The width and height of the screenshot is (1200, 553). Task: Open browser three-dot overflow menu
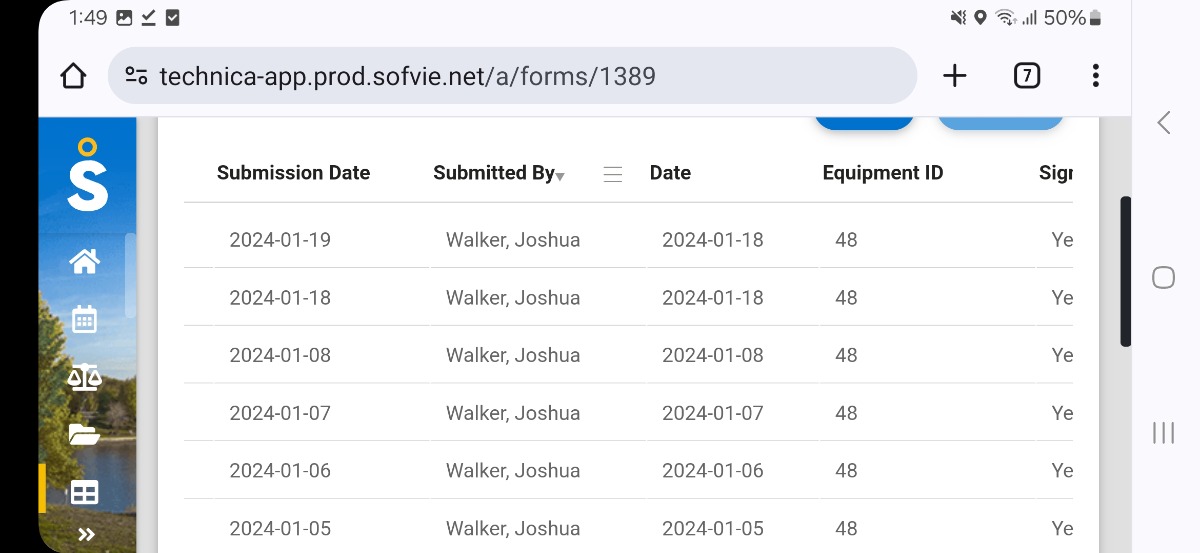1096,75
